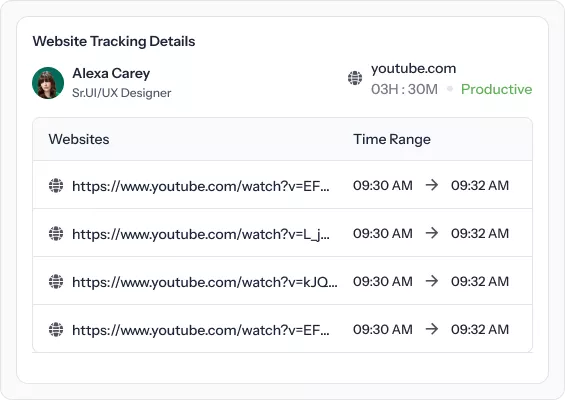The height and width of the screenshot is (400, 565).
Task: Click the grey dot before Productive
Action: tap(450, 89)
